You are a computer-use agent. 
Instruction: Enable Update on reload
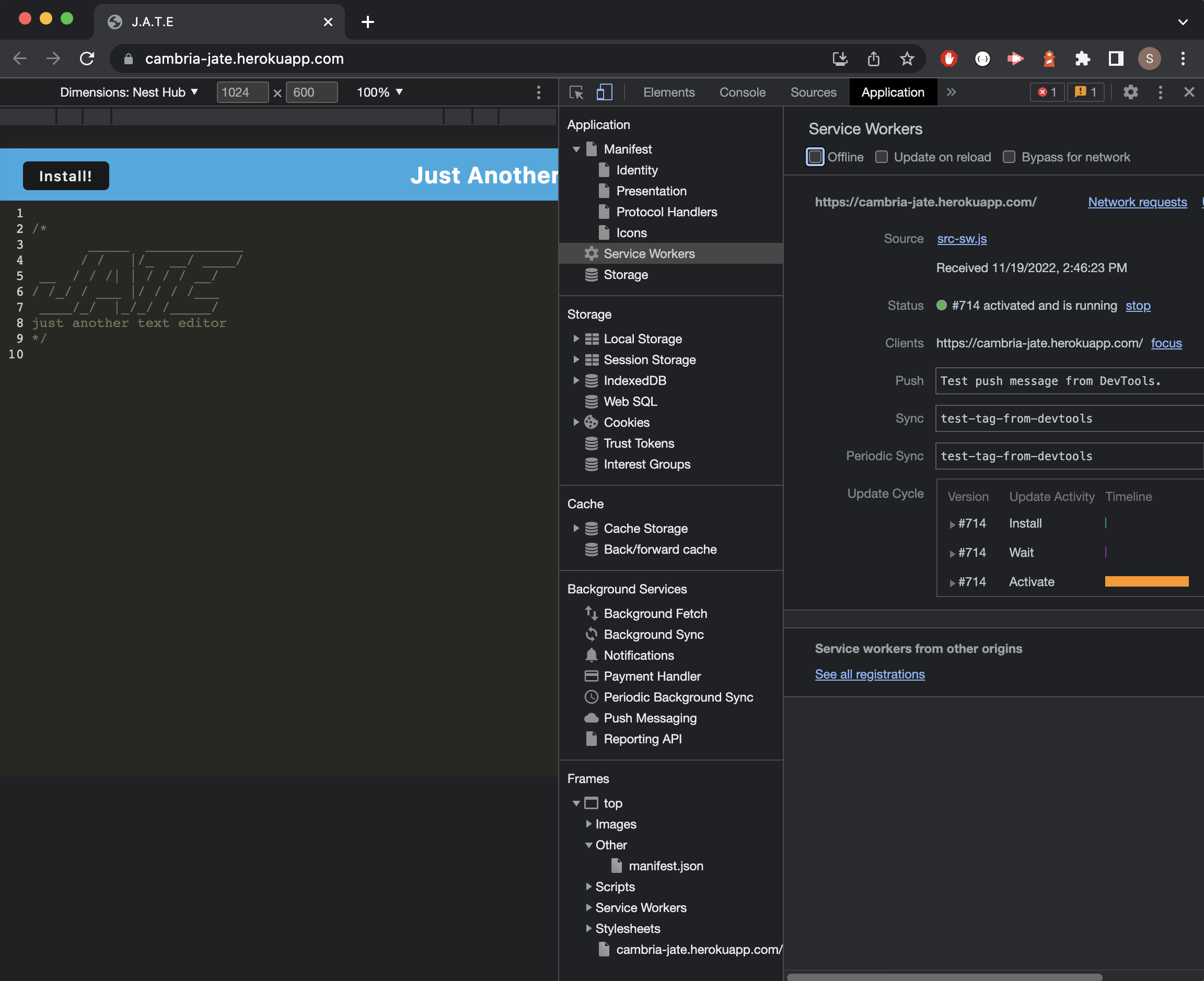881,157
